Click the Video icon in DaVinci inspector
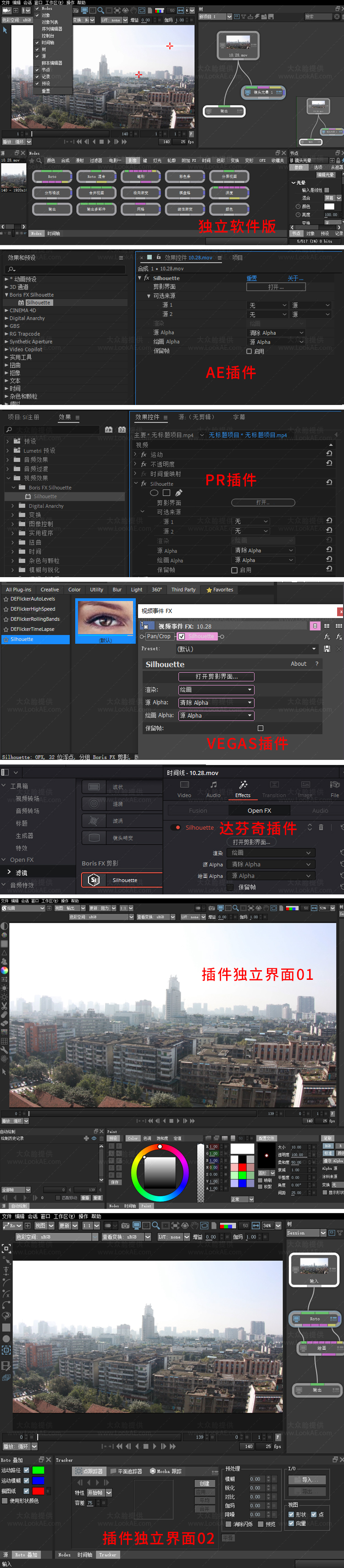 [184, 785]
